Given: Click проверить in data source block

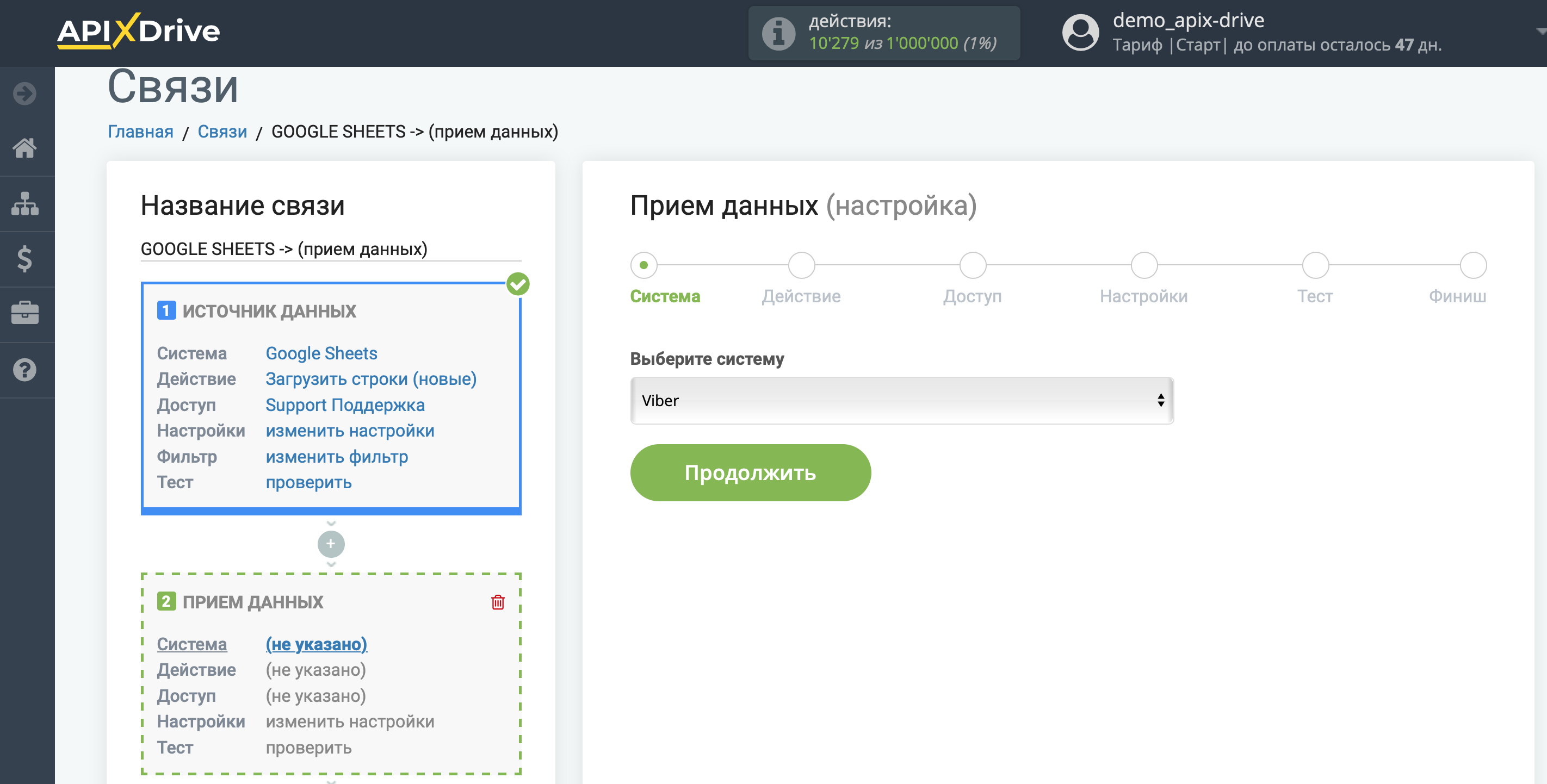Looking at the screenshot, I should pyautogui.click(x=308, y=483).
